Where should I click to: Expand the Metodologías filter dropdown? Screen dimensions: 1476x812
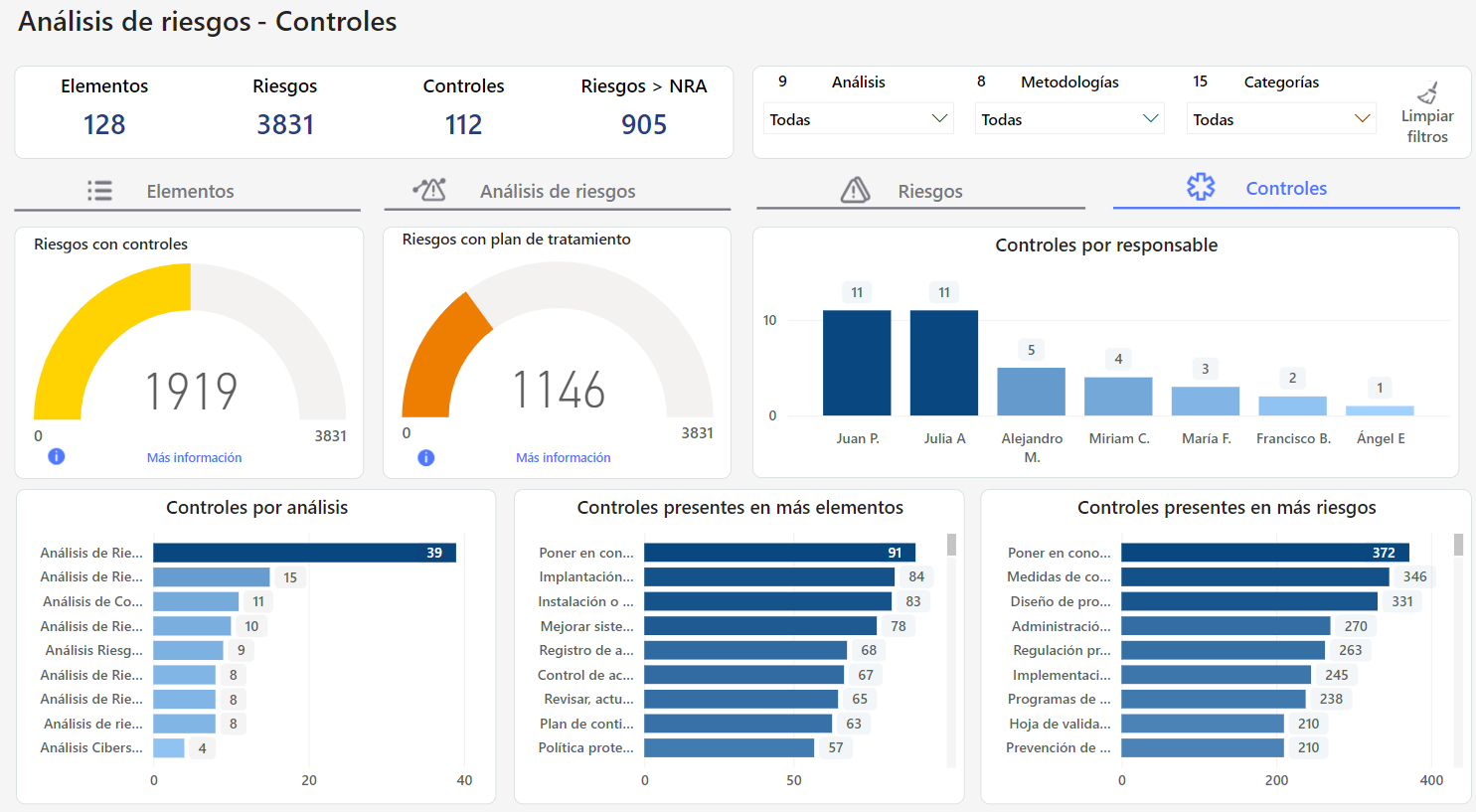1069,119
